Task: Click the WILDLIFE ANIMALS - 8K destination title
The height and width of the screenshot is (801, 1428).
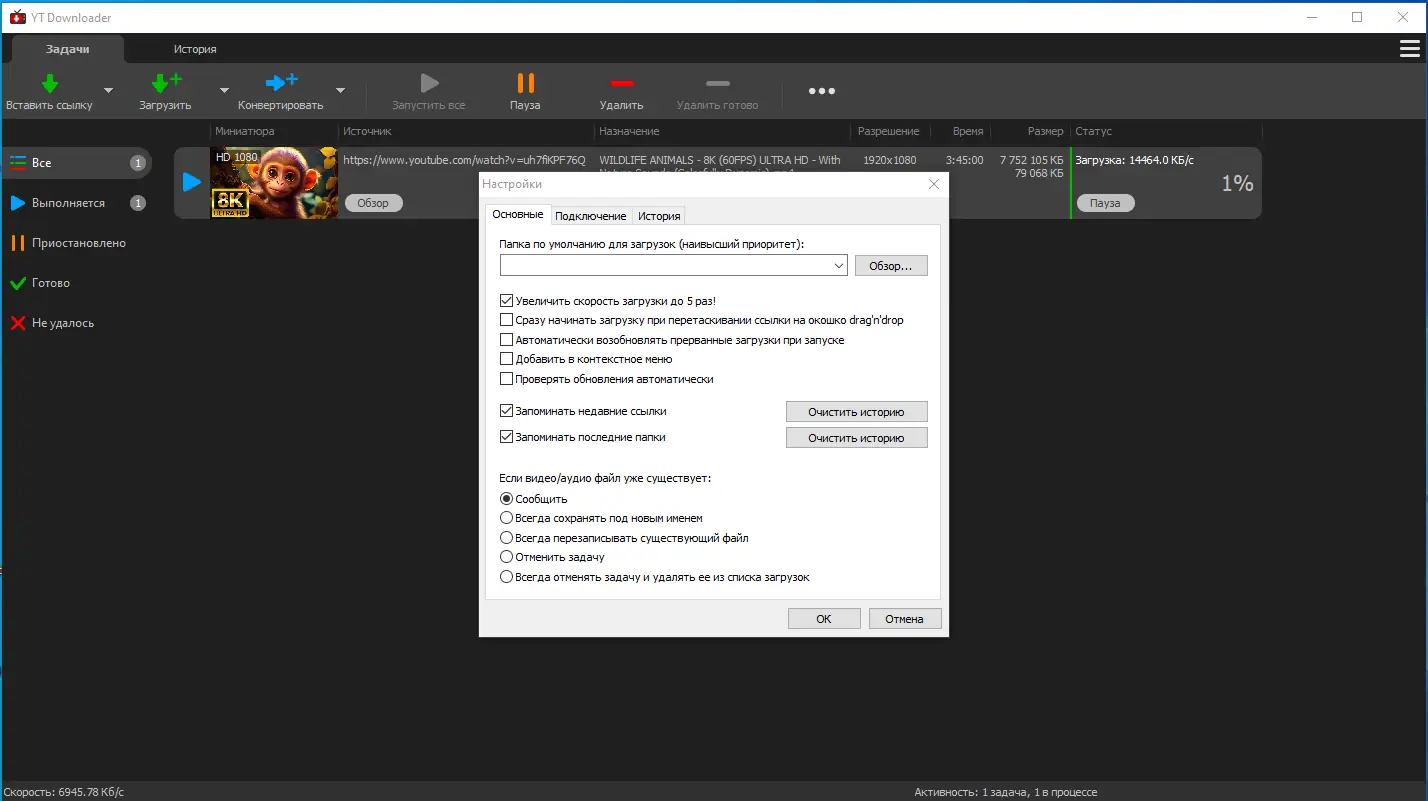Action: click(720, 160)
